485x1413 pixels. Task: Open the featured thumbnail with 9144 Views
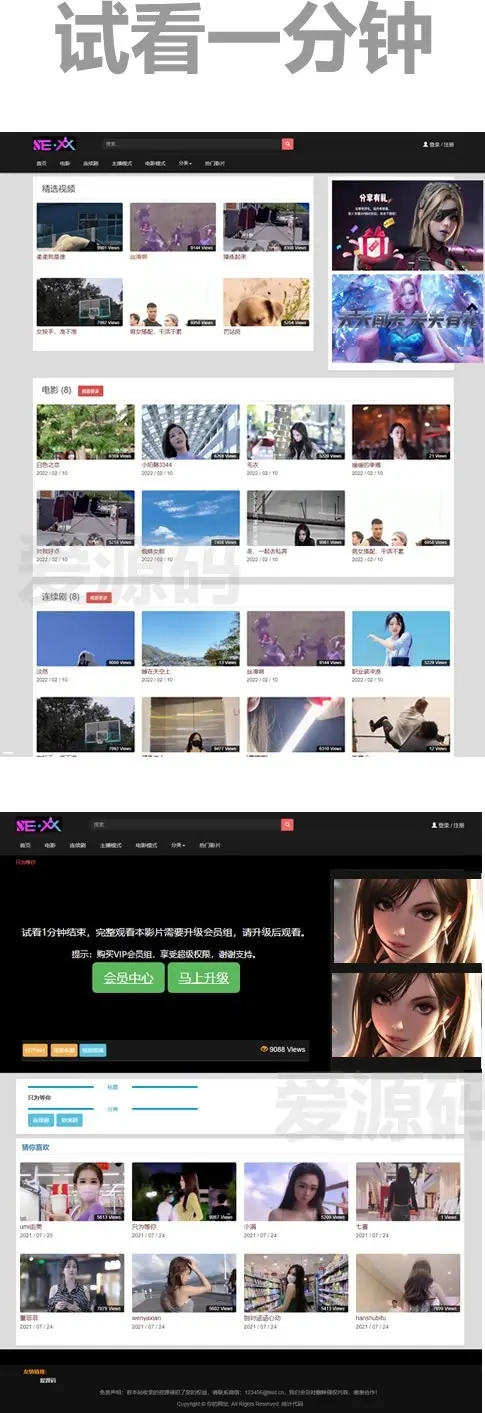(172, 227)
